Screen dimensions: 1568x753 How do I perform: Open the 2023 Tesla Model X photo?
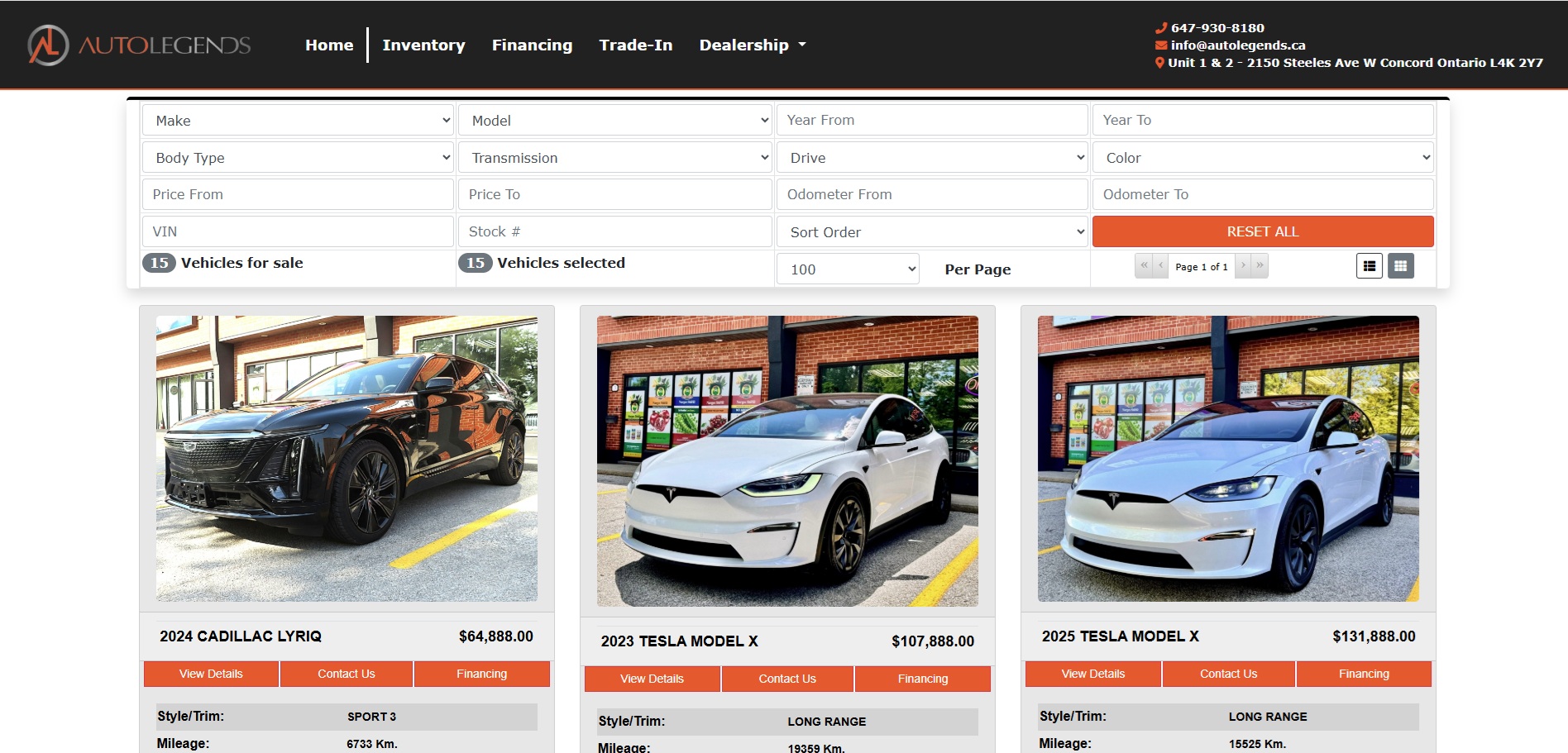[787, 461]
